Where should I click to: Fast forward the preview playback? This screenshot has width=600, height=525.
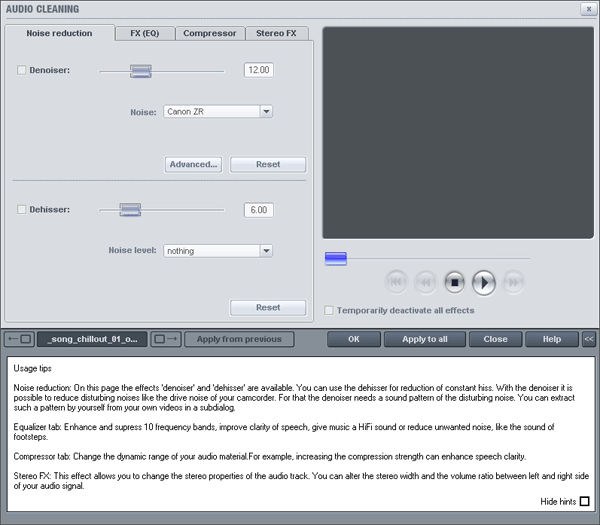(x=513, y=282)
